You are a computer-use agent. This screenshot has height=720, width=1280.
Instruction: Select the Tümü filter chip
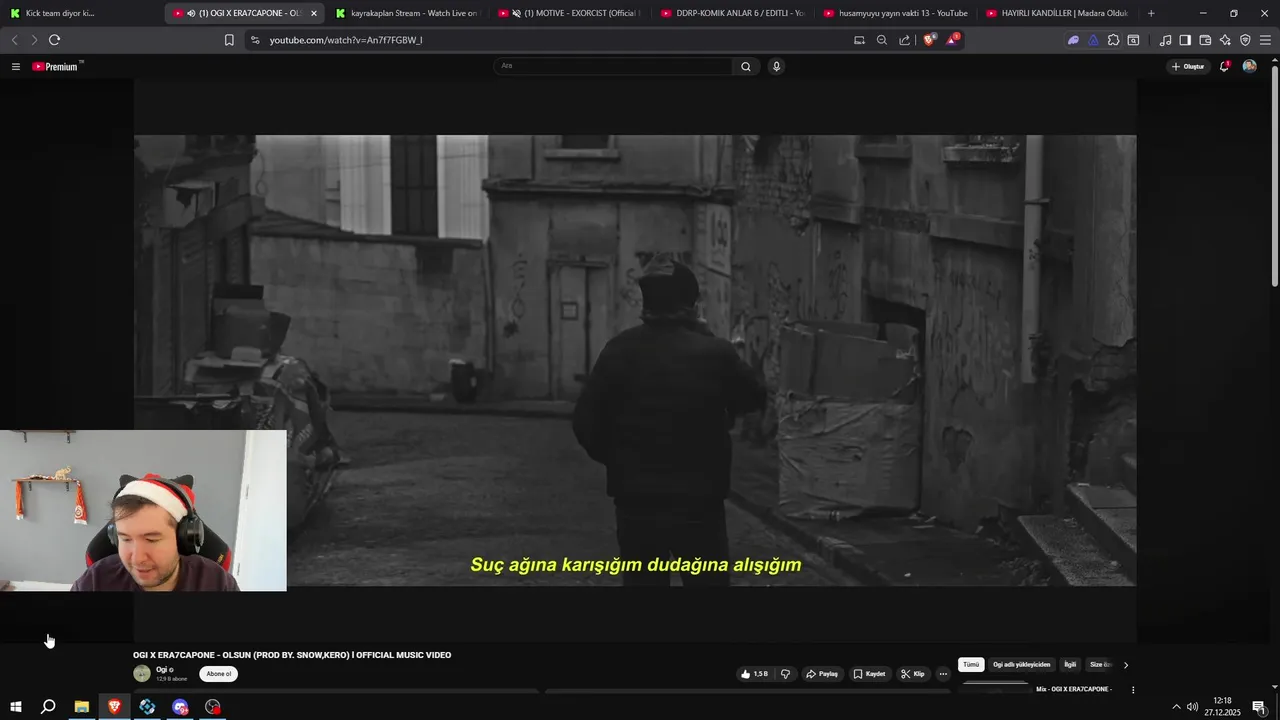tap(971, 665)
